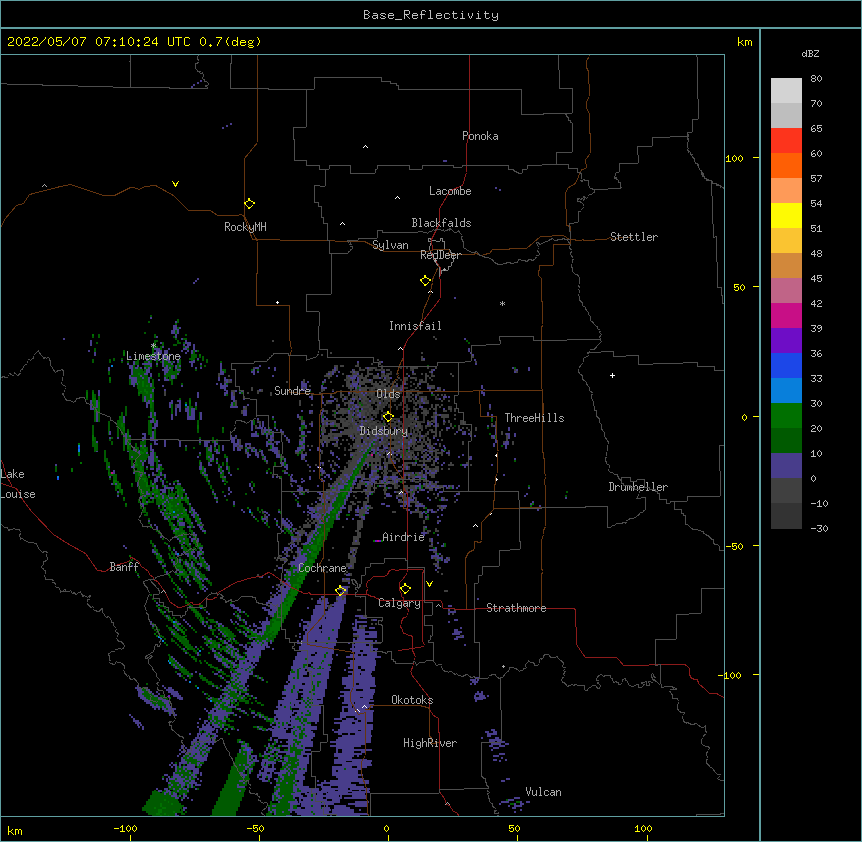
Task: Click the RedDeer city label
Action: [x=440, y=255]
